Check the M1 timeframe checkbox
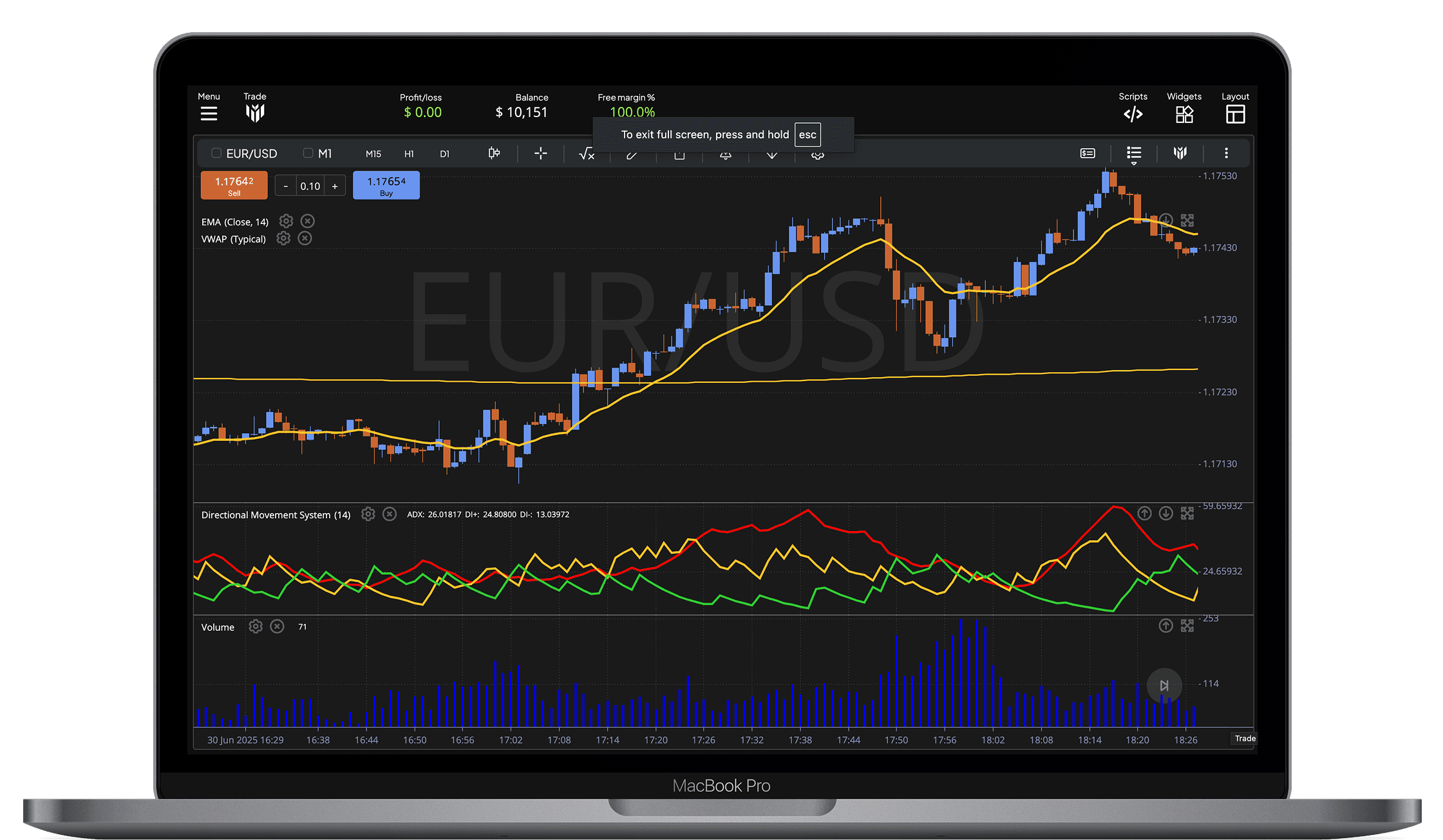 point(308,153)
